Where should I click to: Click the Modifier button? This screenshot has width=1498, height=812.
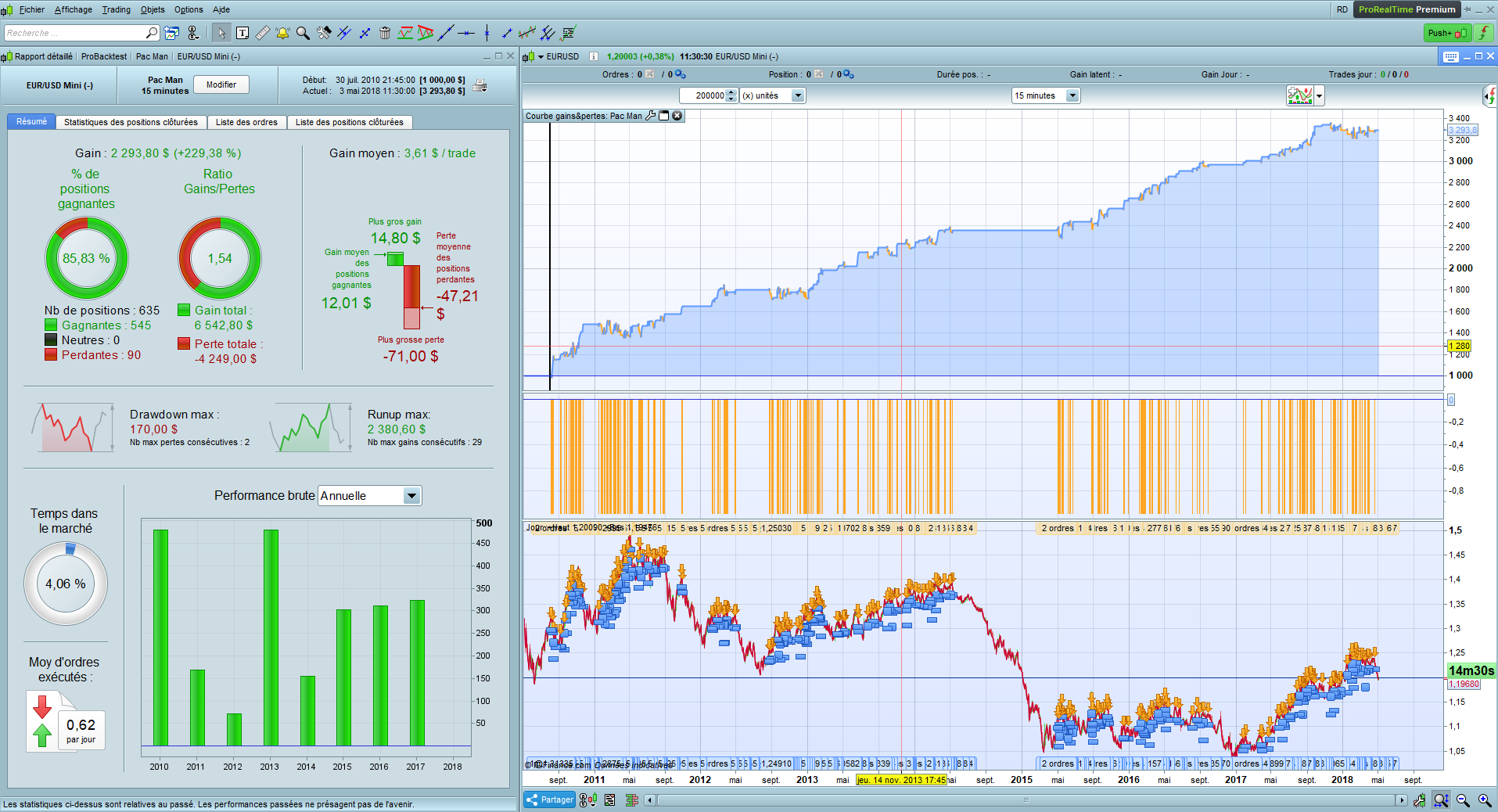pos(221,84)
